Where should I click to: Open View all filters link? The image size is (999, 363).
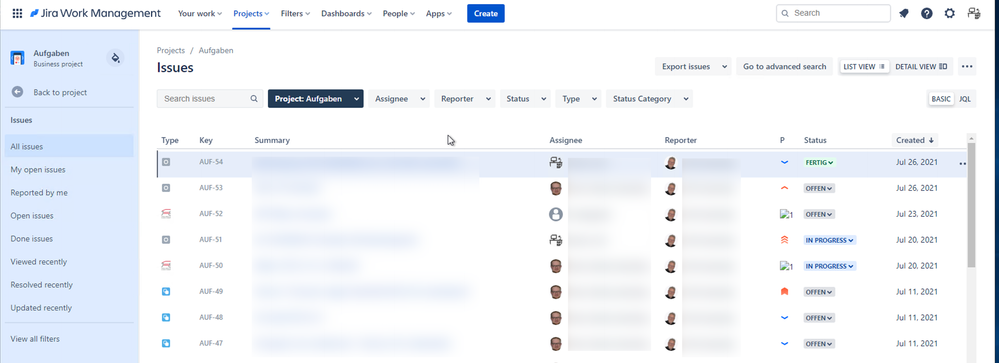(x=35, y=339)
